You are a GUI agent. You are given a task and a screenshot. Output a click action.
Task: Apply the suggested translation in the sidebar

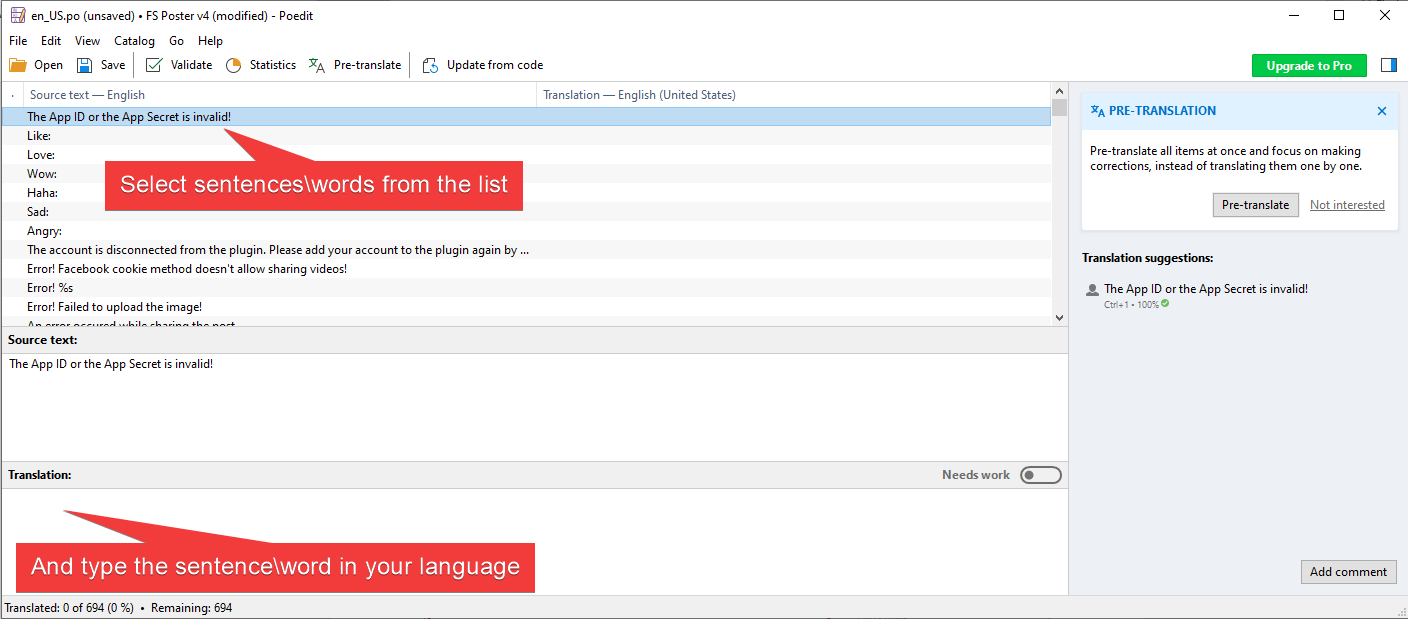tap(1205, 289)
